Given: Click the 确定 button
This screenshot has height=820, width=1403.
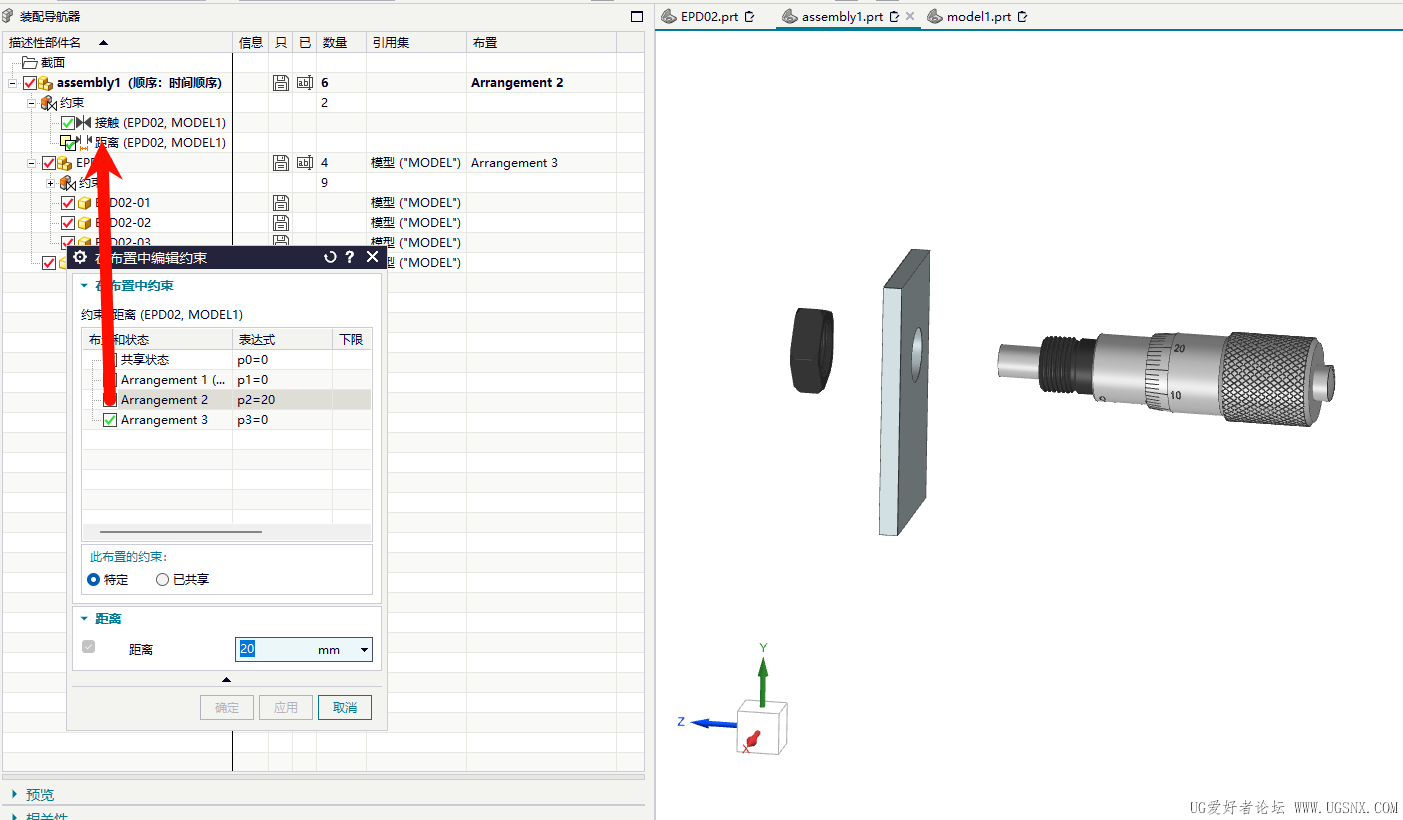Looking at the screenshot, I should pos(227,708).
